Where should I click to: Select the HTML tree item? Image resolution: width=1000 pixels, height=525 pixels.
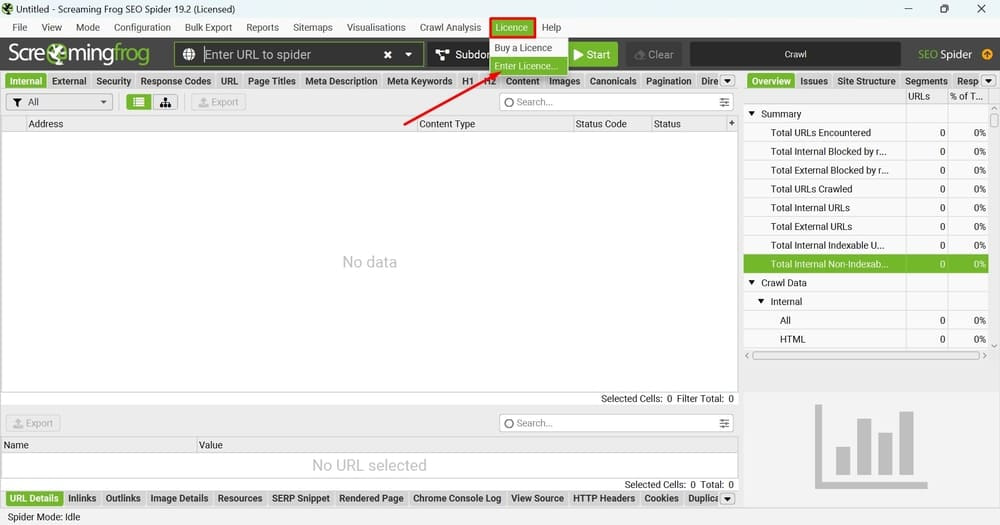pyautogui.click(x=866, y=339)
